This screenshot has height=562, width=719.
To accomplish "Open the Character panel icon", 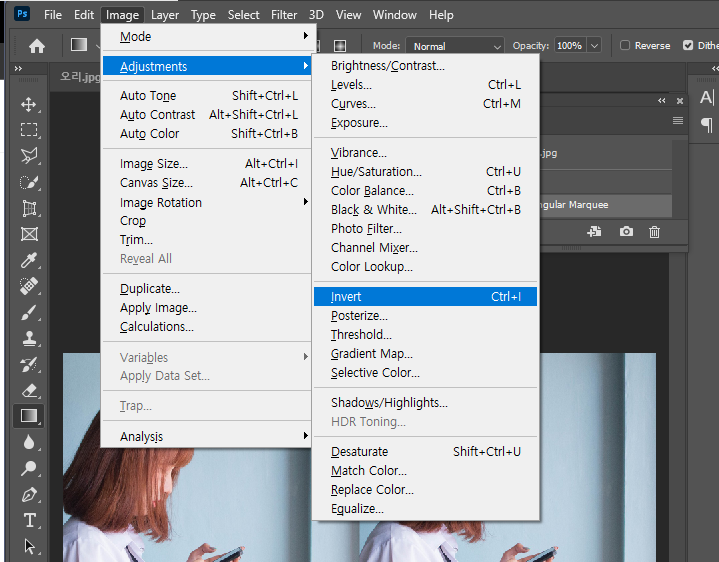I will [707, 97].
